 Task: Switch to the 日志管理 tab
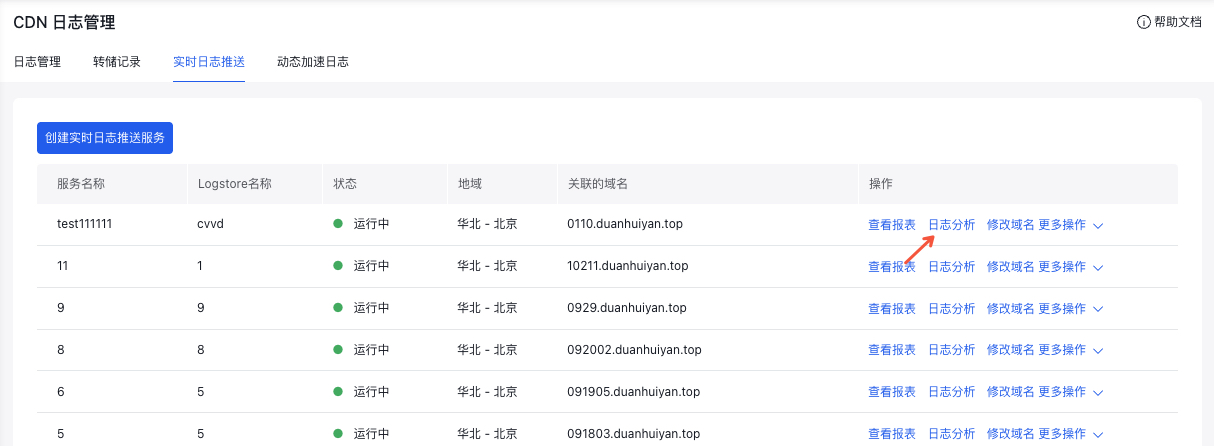tap(37, 62)
